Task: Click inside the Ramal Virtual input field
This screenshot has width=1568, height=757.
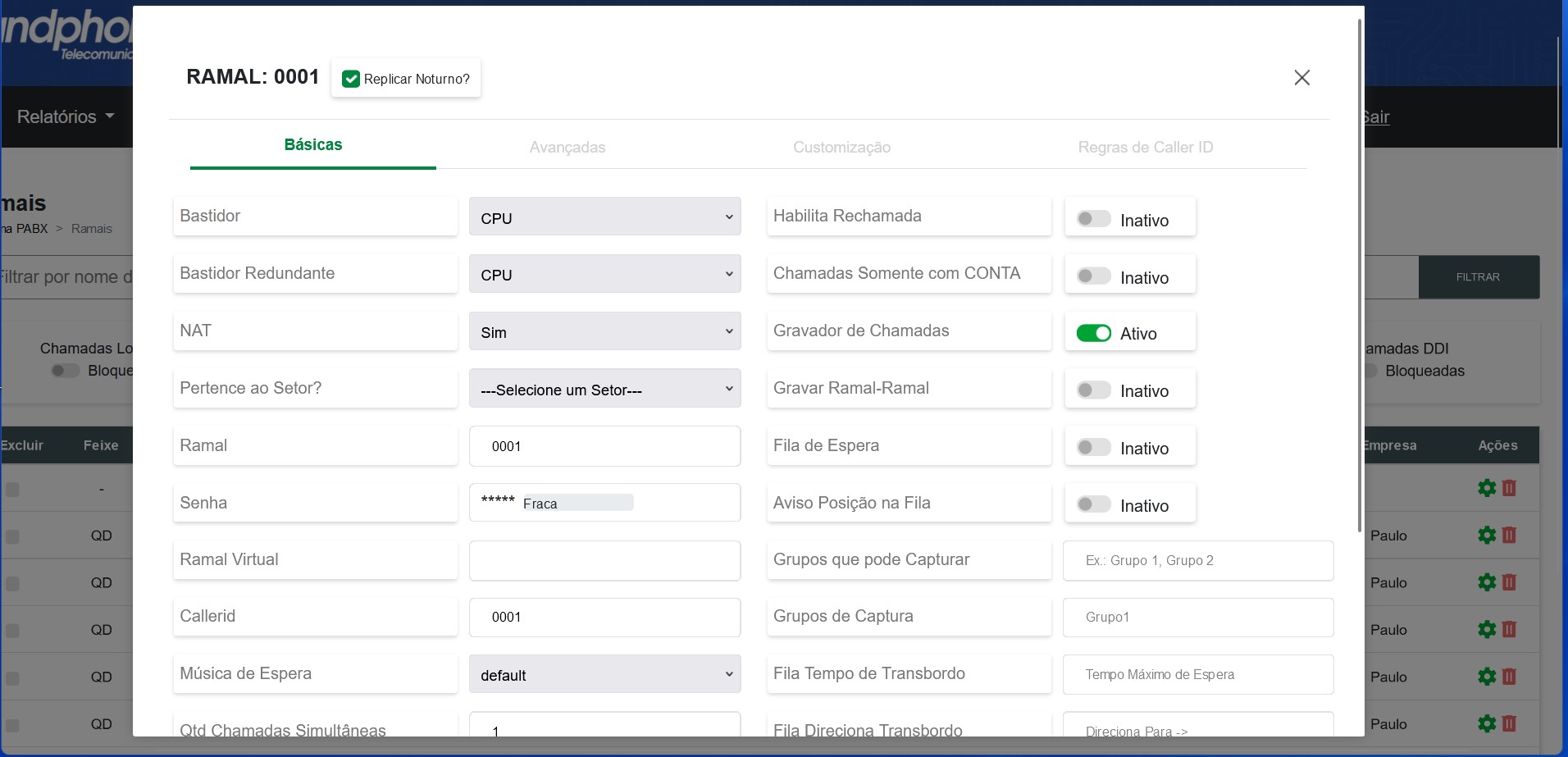Action: [604, 560]
